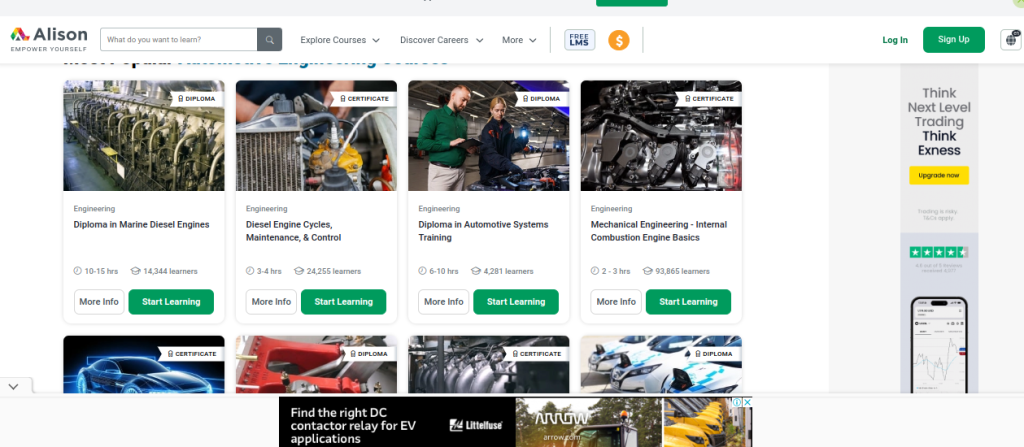
Task: Open Mechanical Engineering Internal Combustion Engine title
Action: coord(658,231)
